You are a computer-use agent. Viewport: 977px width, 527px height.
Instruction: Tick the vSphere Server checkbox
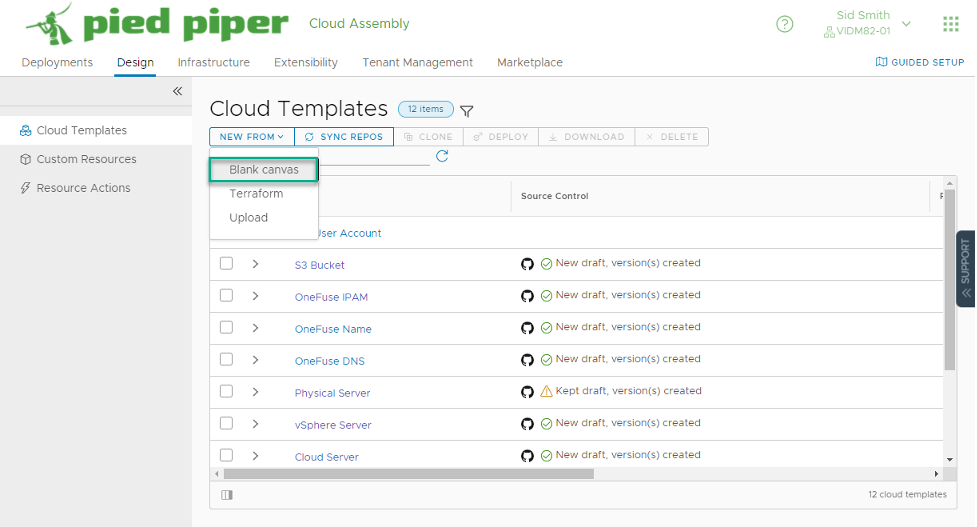(226, 424)
